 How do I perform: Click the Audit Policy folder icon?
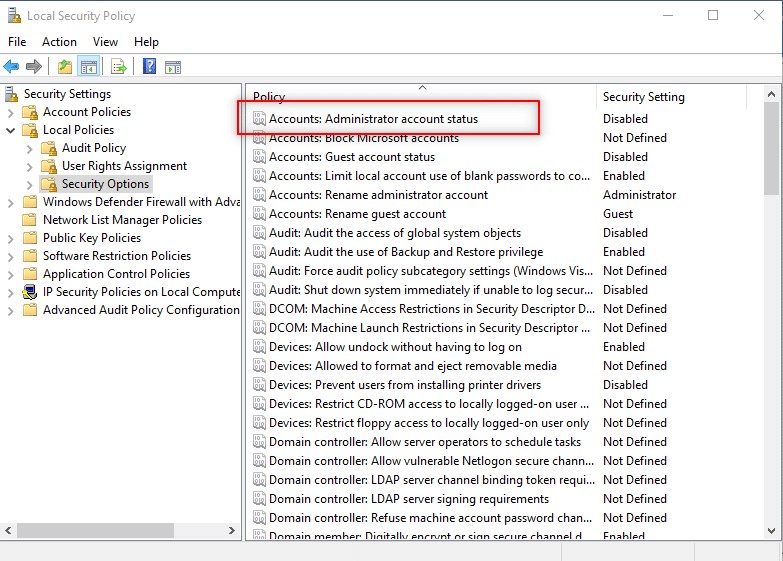[x=49, y=148]
